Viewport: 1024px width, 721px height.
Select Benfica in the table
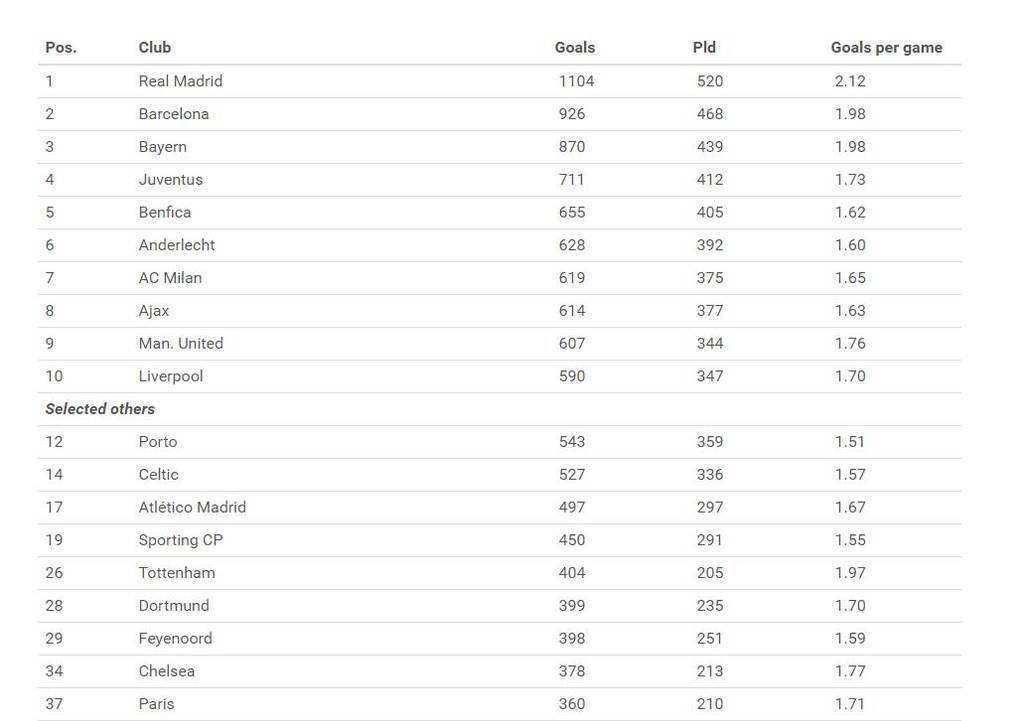[x=165, y=212]
